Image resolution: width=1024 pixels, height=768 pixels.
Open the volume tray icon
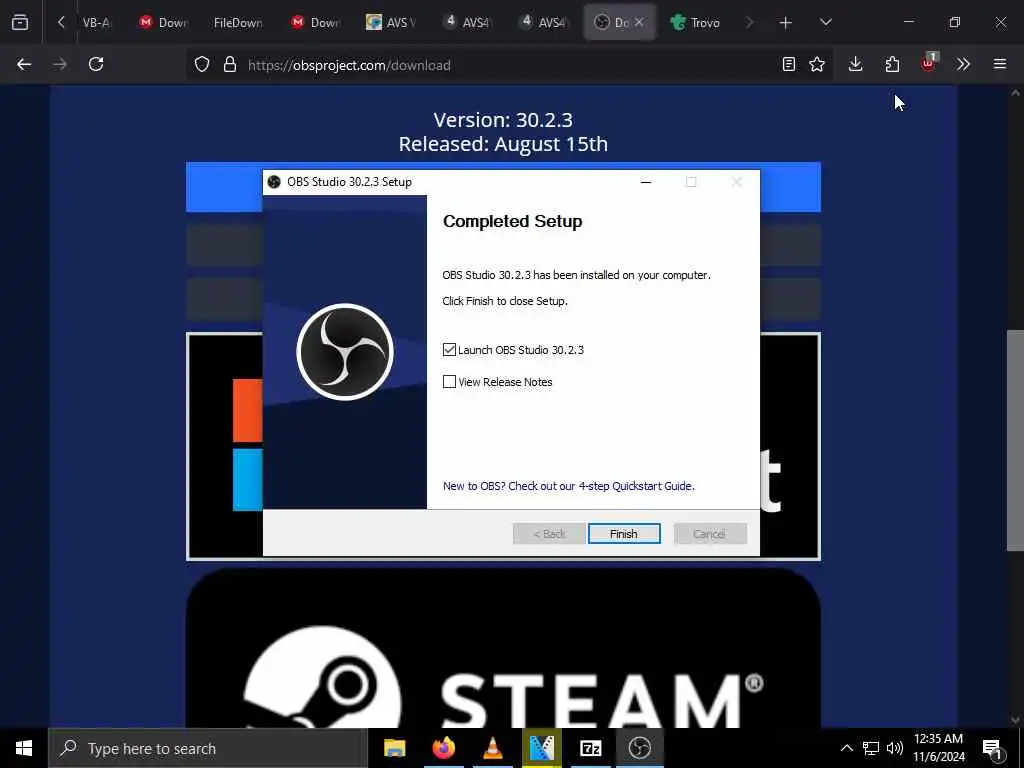895,748
